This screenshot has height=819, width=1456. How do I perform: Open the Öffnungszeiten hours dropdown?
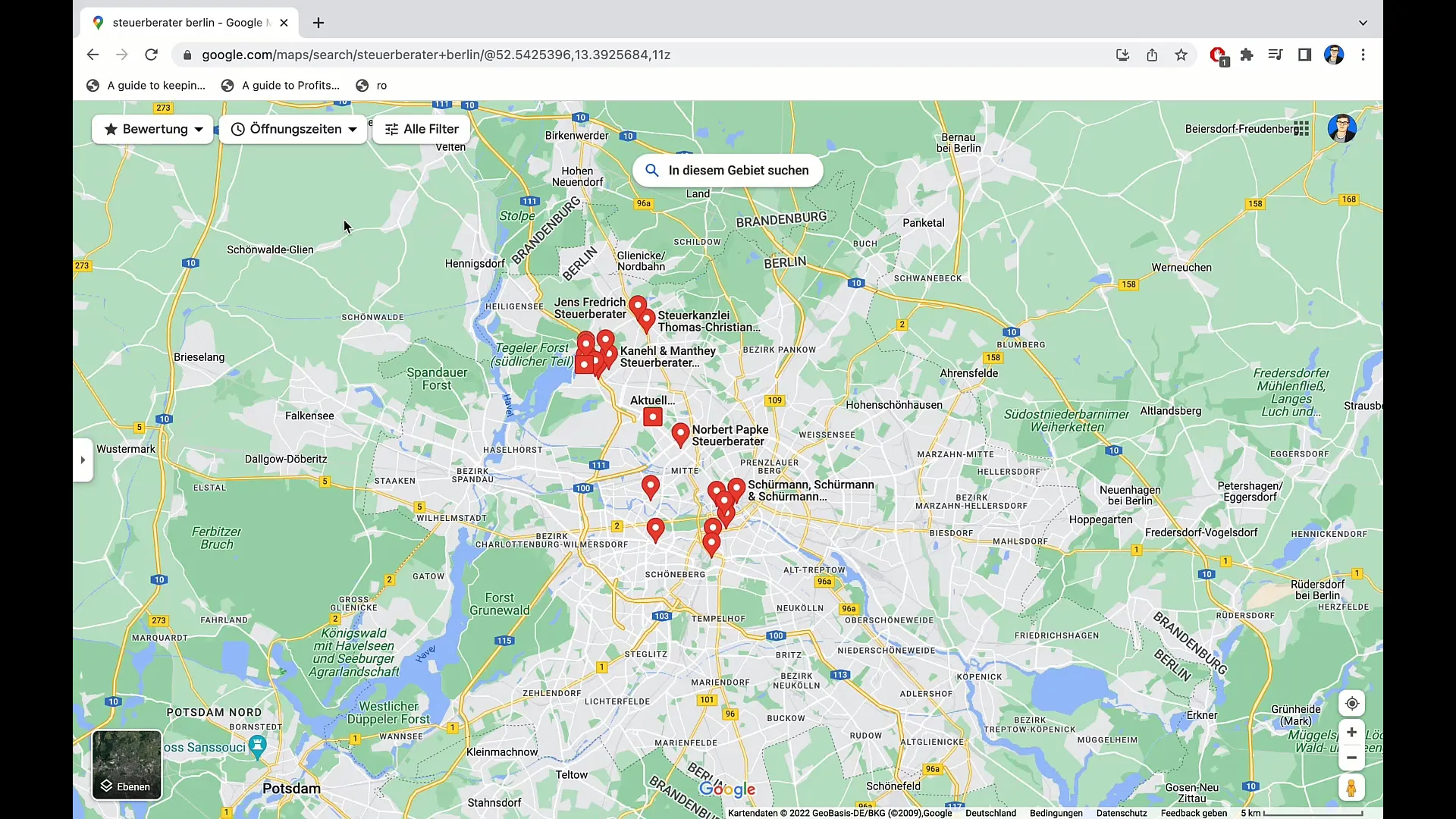click(293, 129)
